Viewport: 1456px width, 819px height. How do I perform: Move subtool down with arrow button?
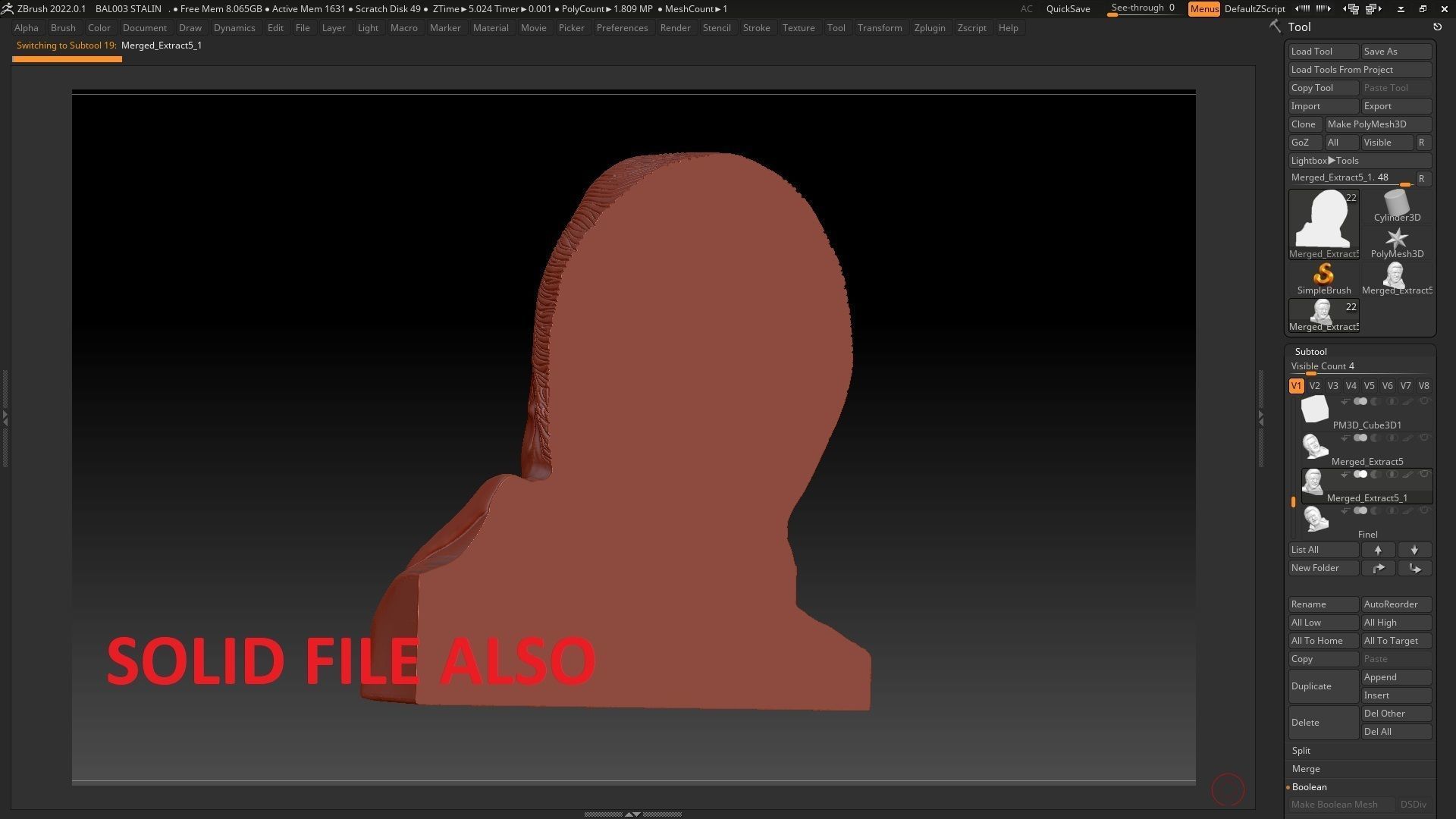tap(1414, 550)
